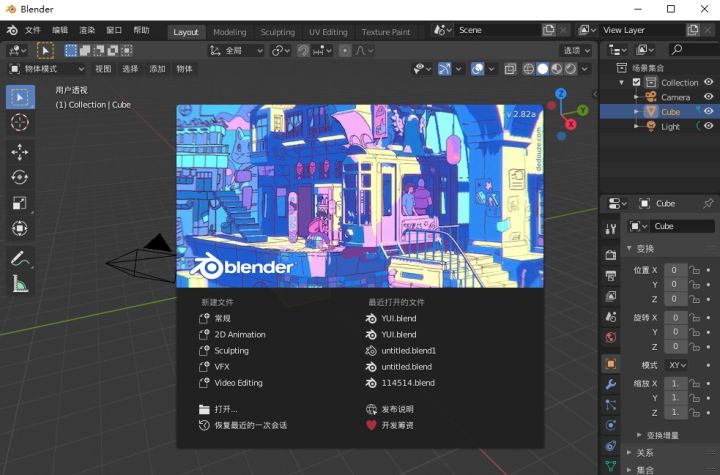The width and height of the screenshot is (720, 475).
Task: Switch to the Sculpting workspace tab
Action: click(278, 32)
